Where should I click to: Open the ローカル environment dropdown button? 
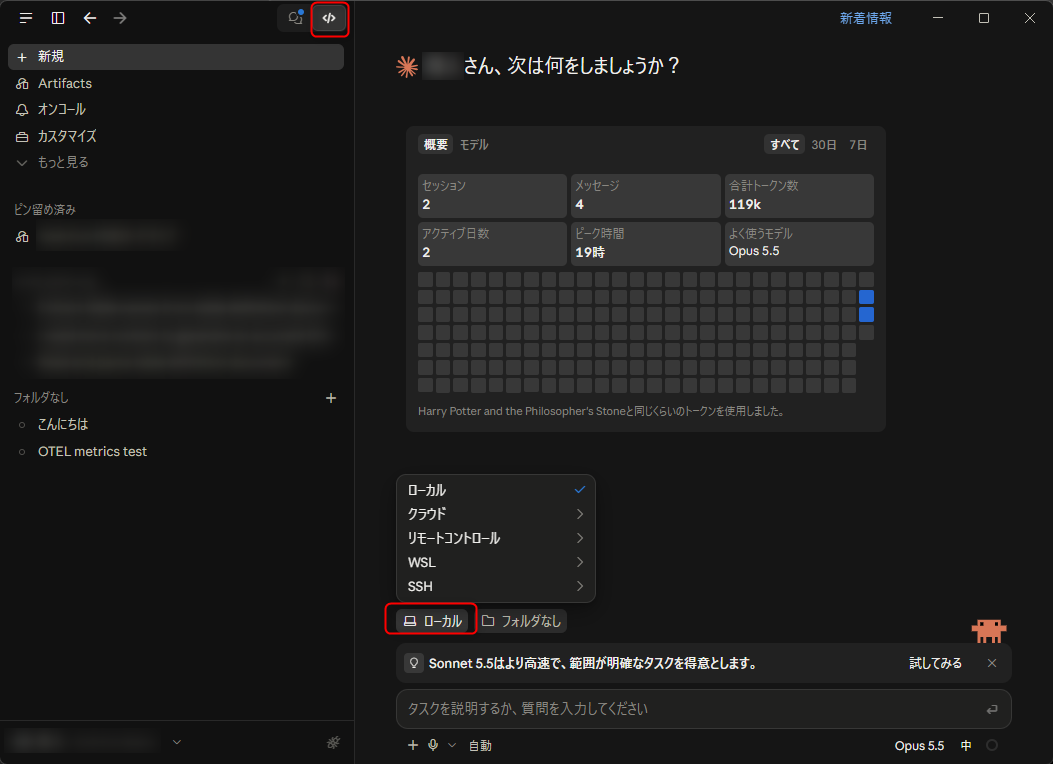[x=432, y=621]
